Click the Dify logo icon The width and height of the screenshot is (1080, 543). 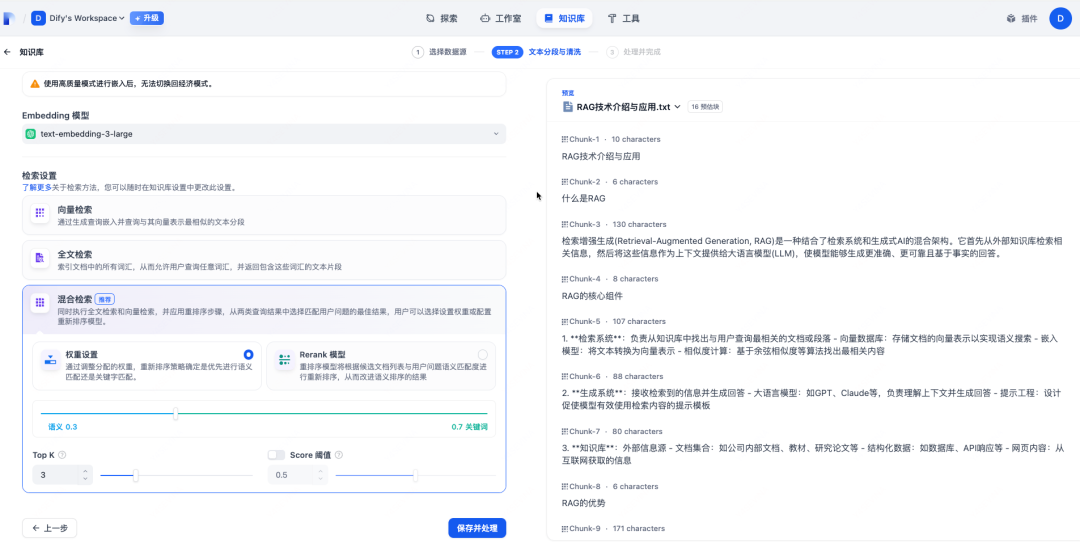[x=9, y=18]
